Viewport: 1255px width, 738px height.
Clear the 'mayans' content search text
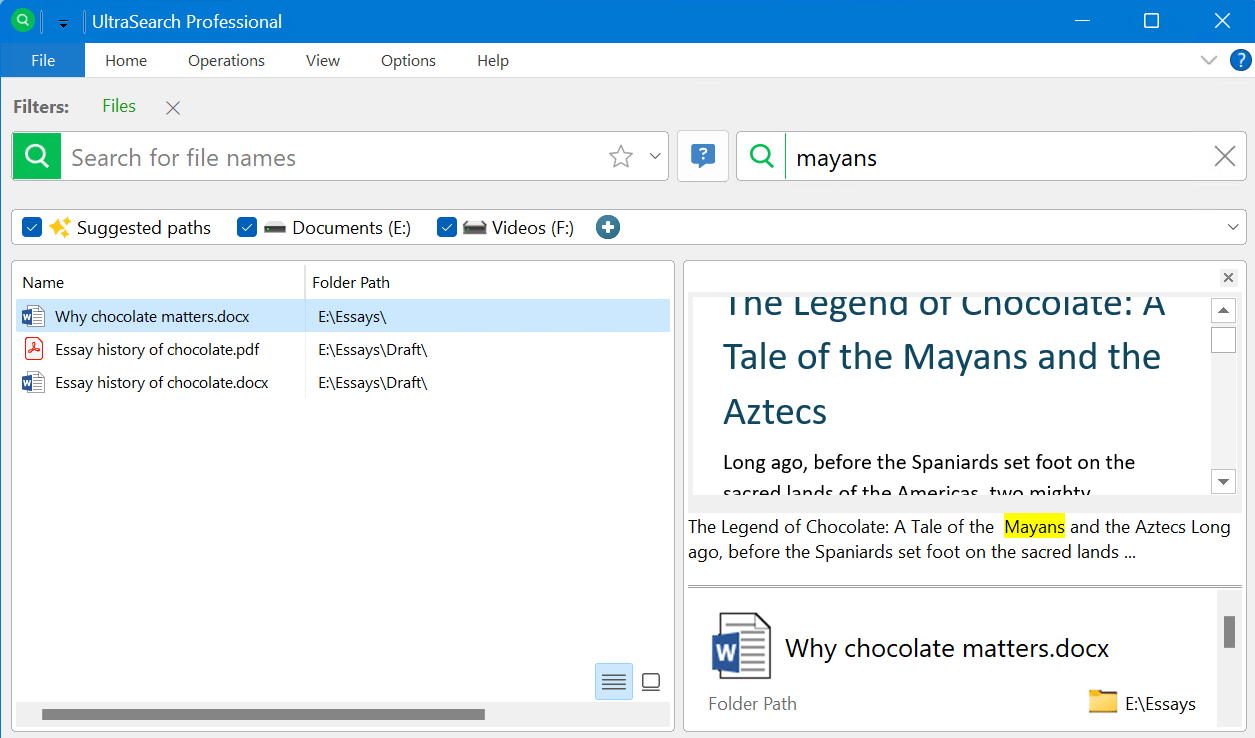pos(1224,157)
